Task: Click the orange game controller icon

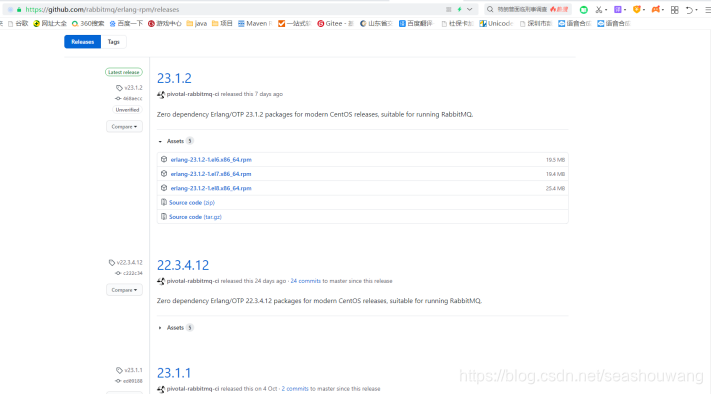Action: [656, 9]
